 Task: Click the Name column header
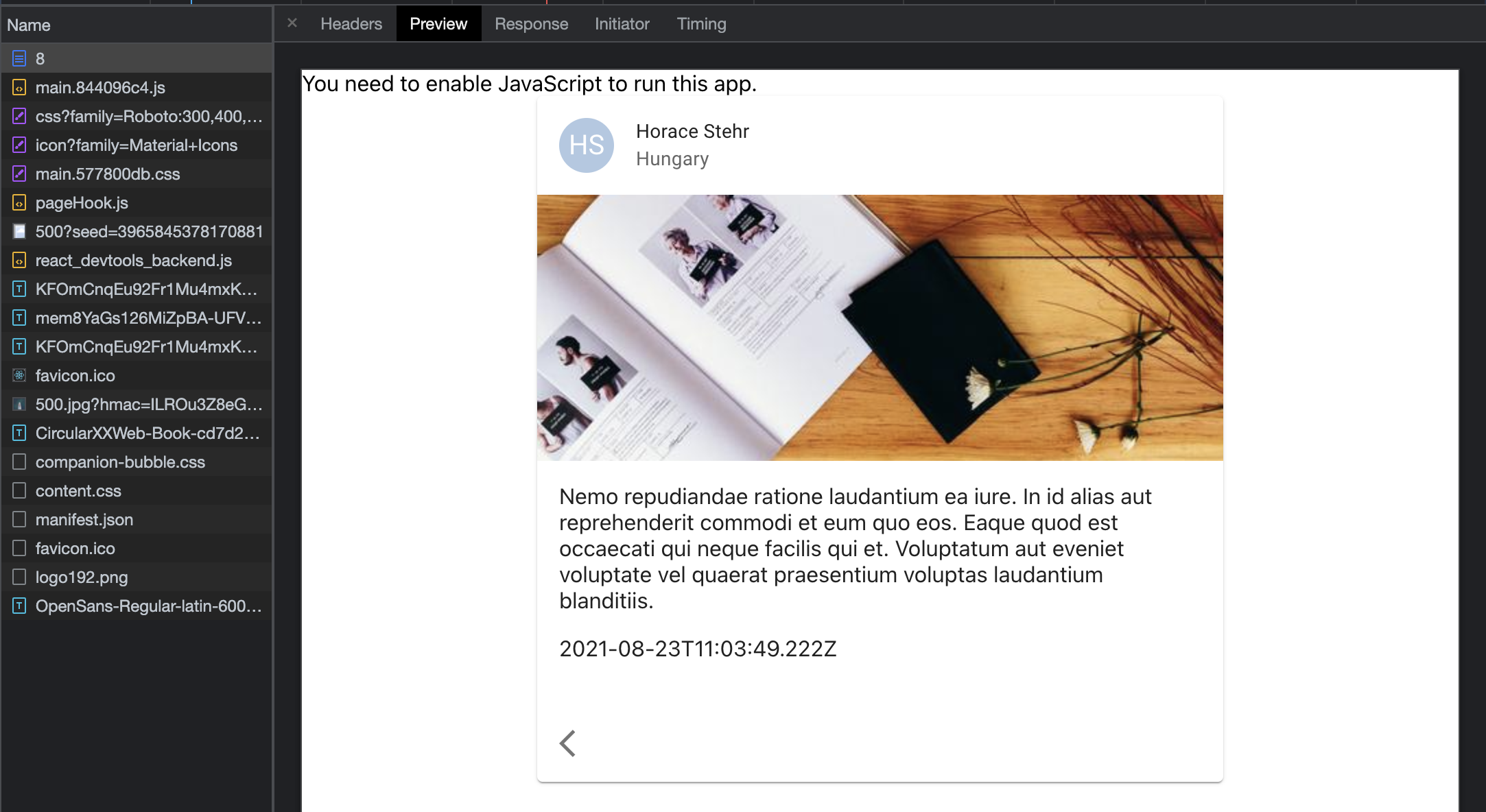click(29, 25)
